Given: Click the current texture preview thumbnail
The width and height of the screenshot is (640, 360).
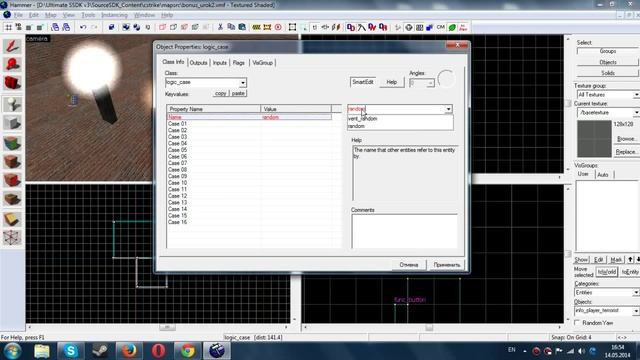Looking at the screenshot, I should coord(594,139).
